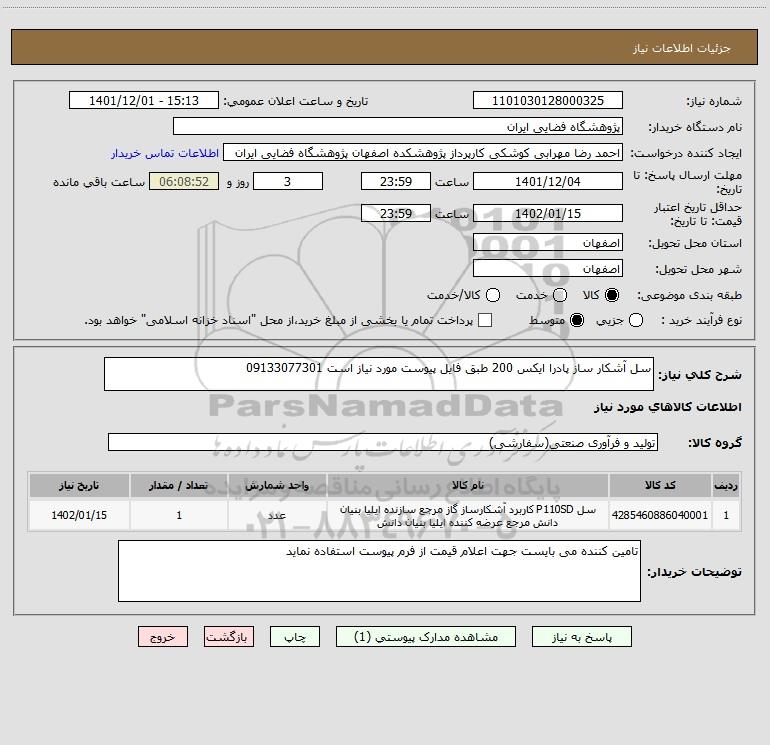Click the توضیحات خریدار label
This screenshot has width=770, height=745.
(x=694, y=572)
